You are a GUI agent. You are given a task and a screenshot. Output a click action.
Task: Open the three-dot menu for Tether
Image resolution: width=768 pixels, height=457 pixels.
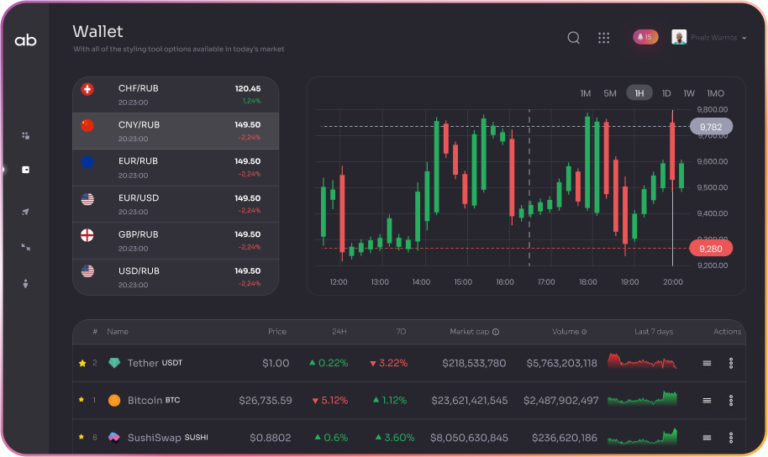(x=731, y=363)
